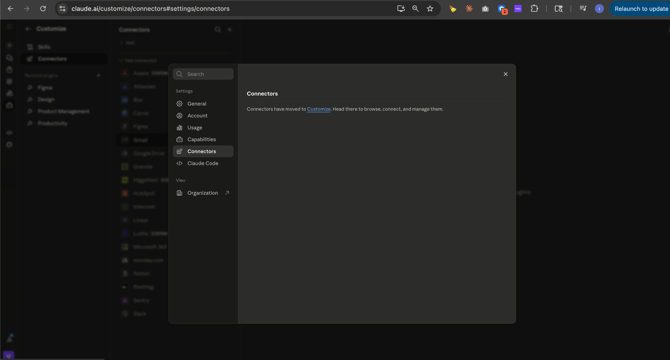This screenshot has width=670, height=360.
Task: Open the media controls icon in the toolbar
Action: click(583, 9)
